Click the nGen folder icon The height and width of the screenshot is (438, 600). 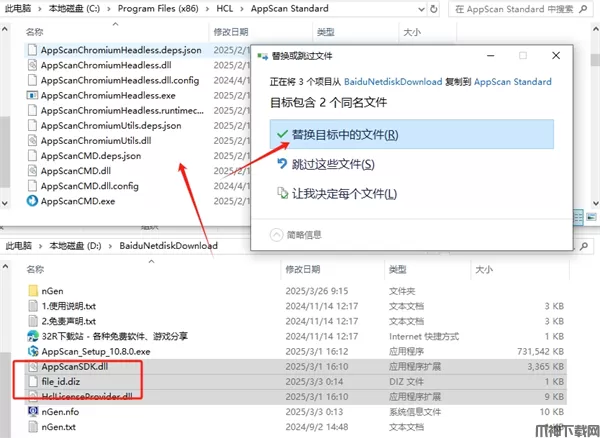click(33, 291)
